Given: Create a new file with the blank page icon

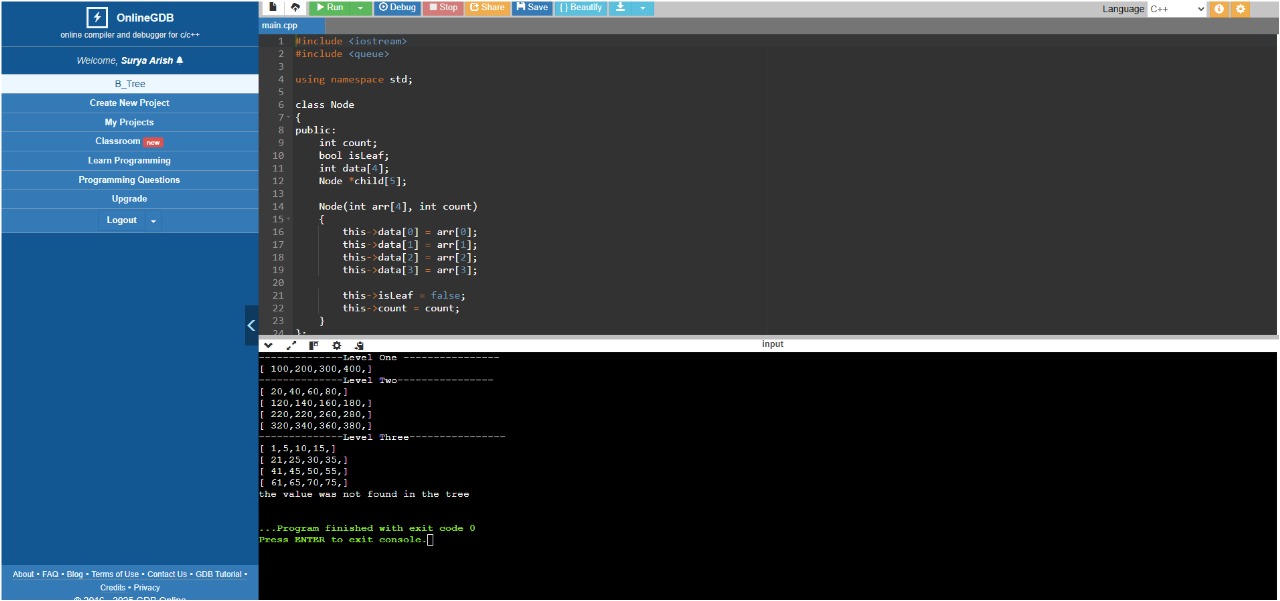Looking at the screenshot, I should pos(272,8).
